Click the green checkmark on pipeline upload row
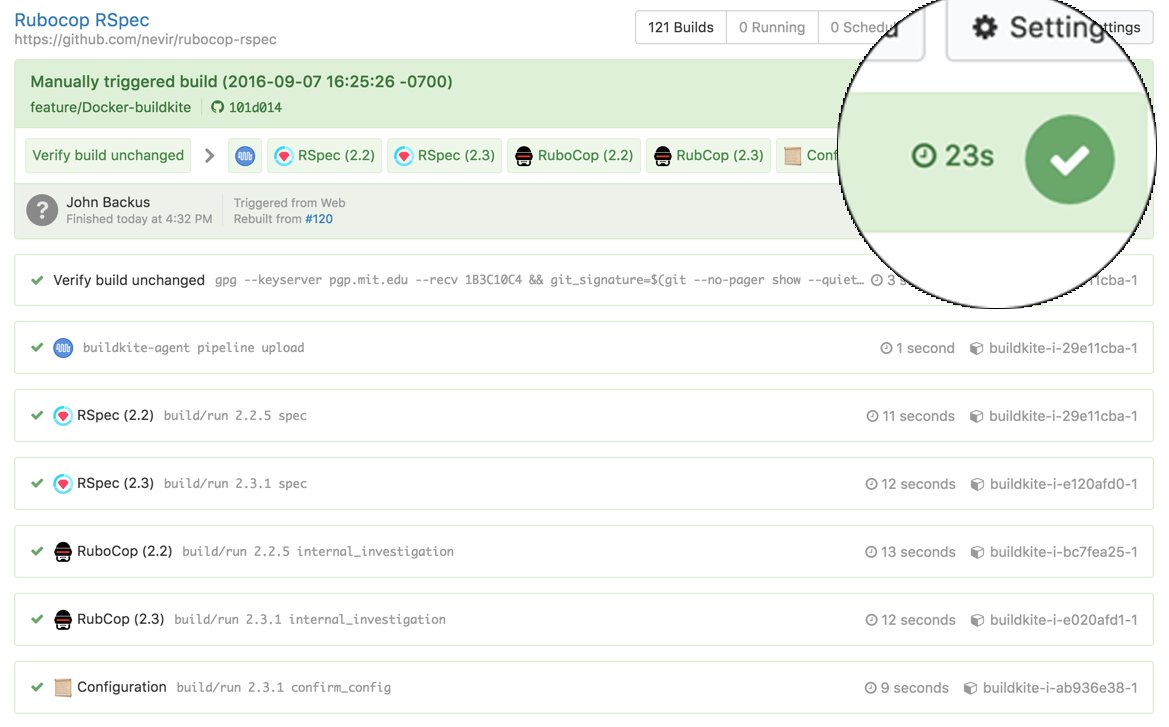The image size is (1169, 727). (37, 347)
